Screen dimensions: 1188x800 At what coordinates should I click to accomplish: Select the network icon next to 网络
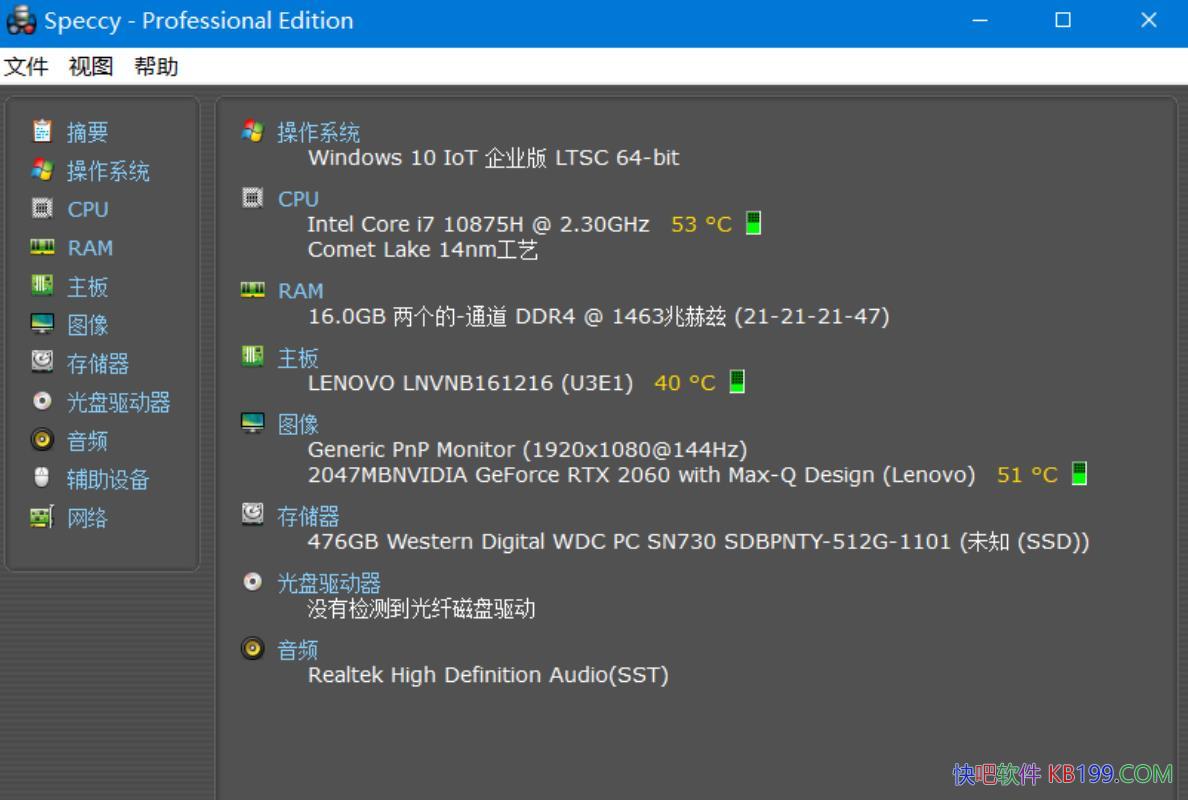[43, 516]
